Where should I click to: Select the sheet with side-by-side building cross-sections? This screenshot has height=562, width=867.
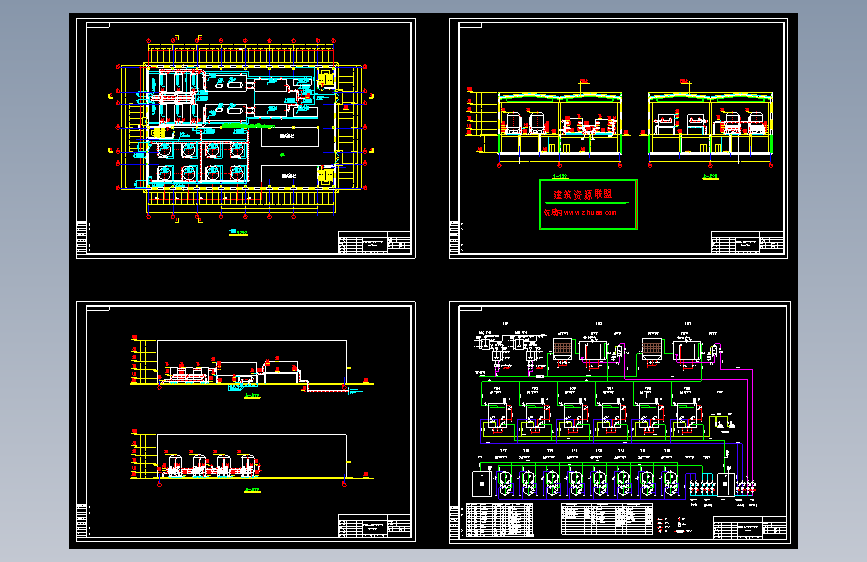(x=618, y=138)
